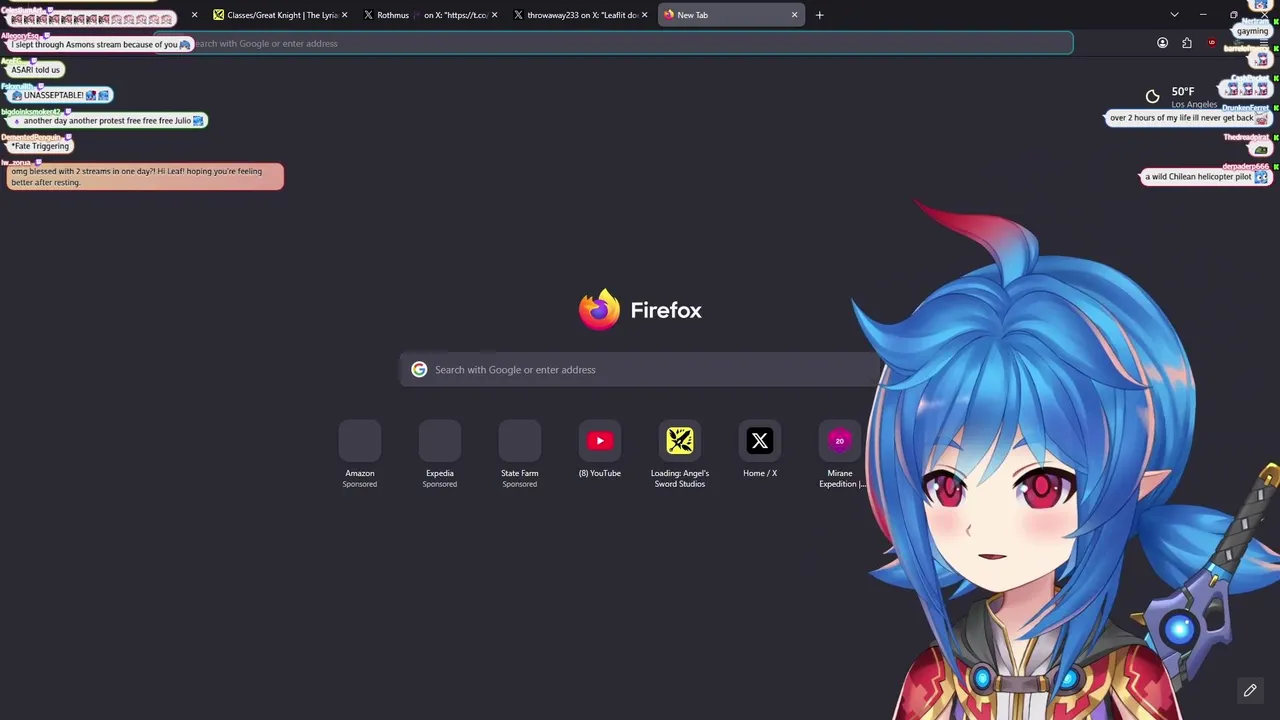Open a new tab with plus button

click(x=819, y=15)
